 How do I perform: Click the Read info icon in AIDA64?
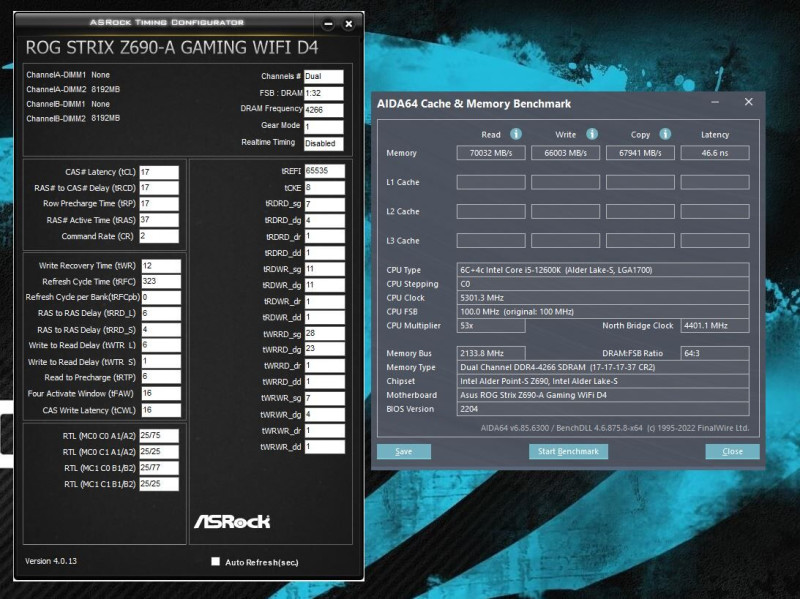tap(516, 134)
